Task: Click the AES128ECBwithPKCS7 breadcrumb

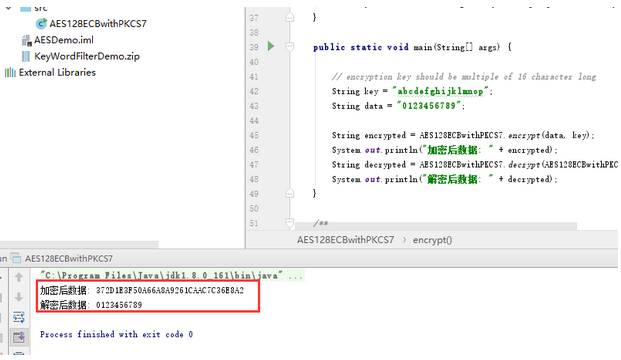Action: tap(345, 240)
